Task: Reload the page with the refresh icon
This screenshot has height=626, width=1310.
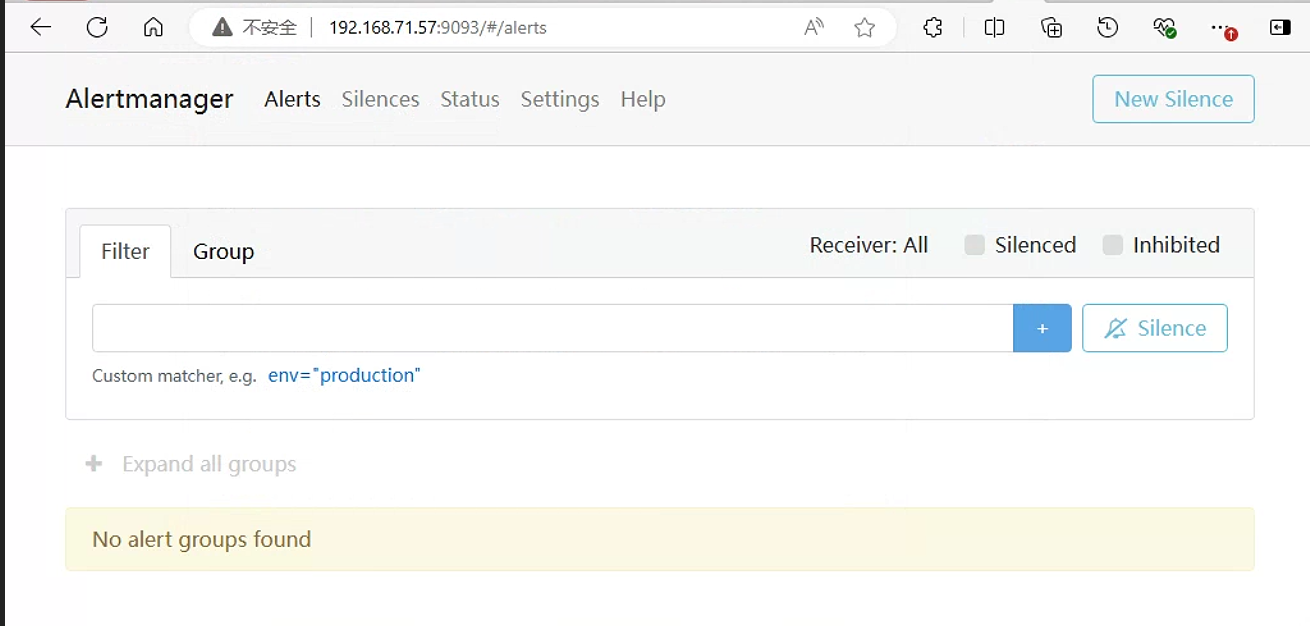Action: (x=97, y=27)
